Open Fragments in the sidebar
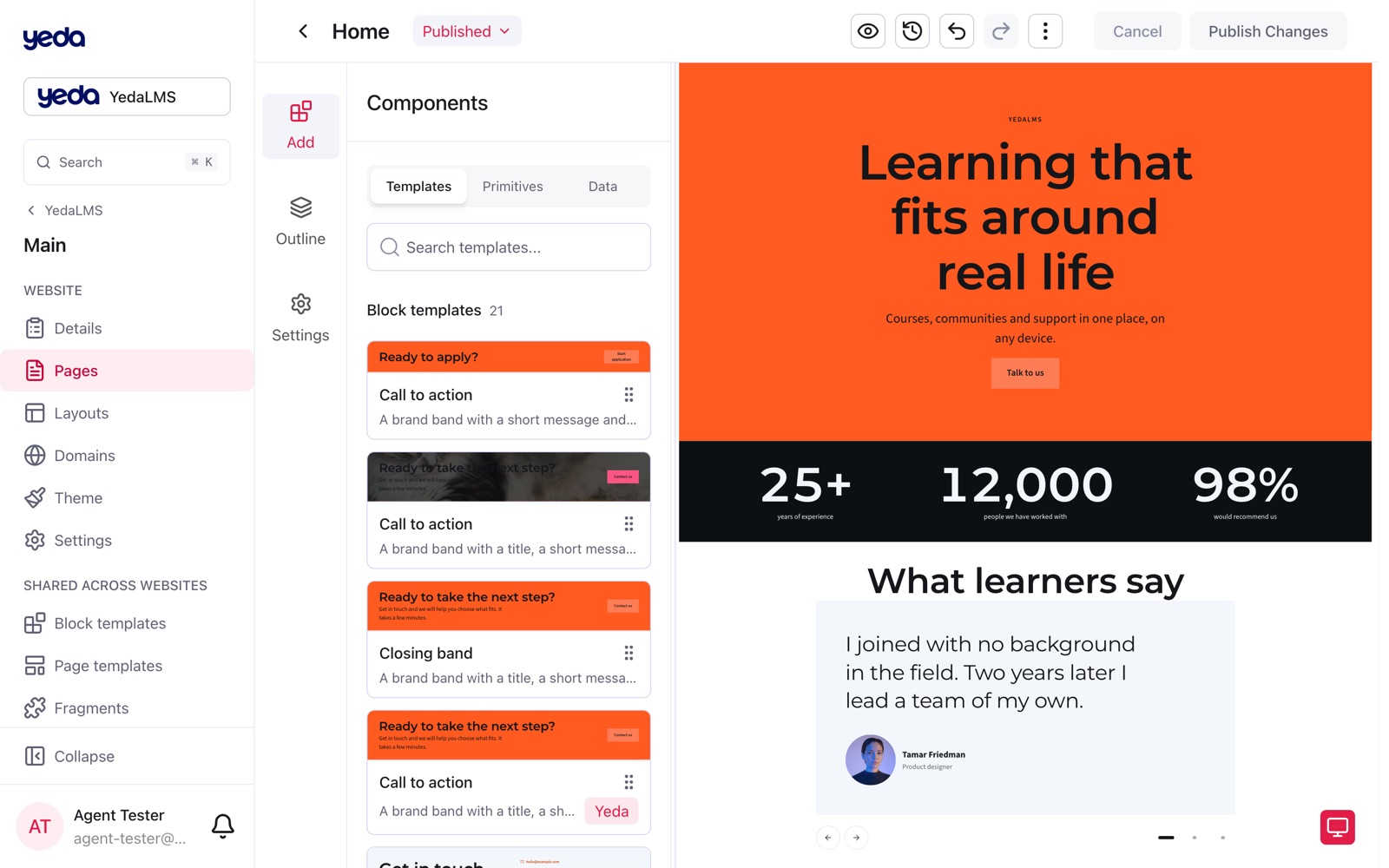The width and height of the screenshot is (1389, 868). tap(127, 708)
